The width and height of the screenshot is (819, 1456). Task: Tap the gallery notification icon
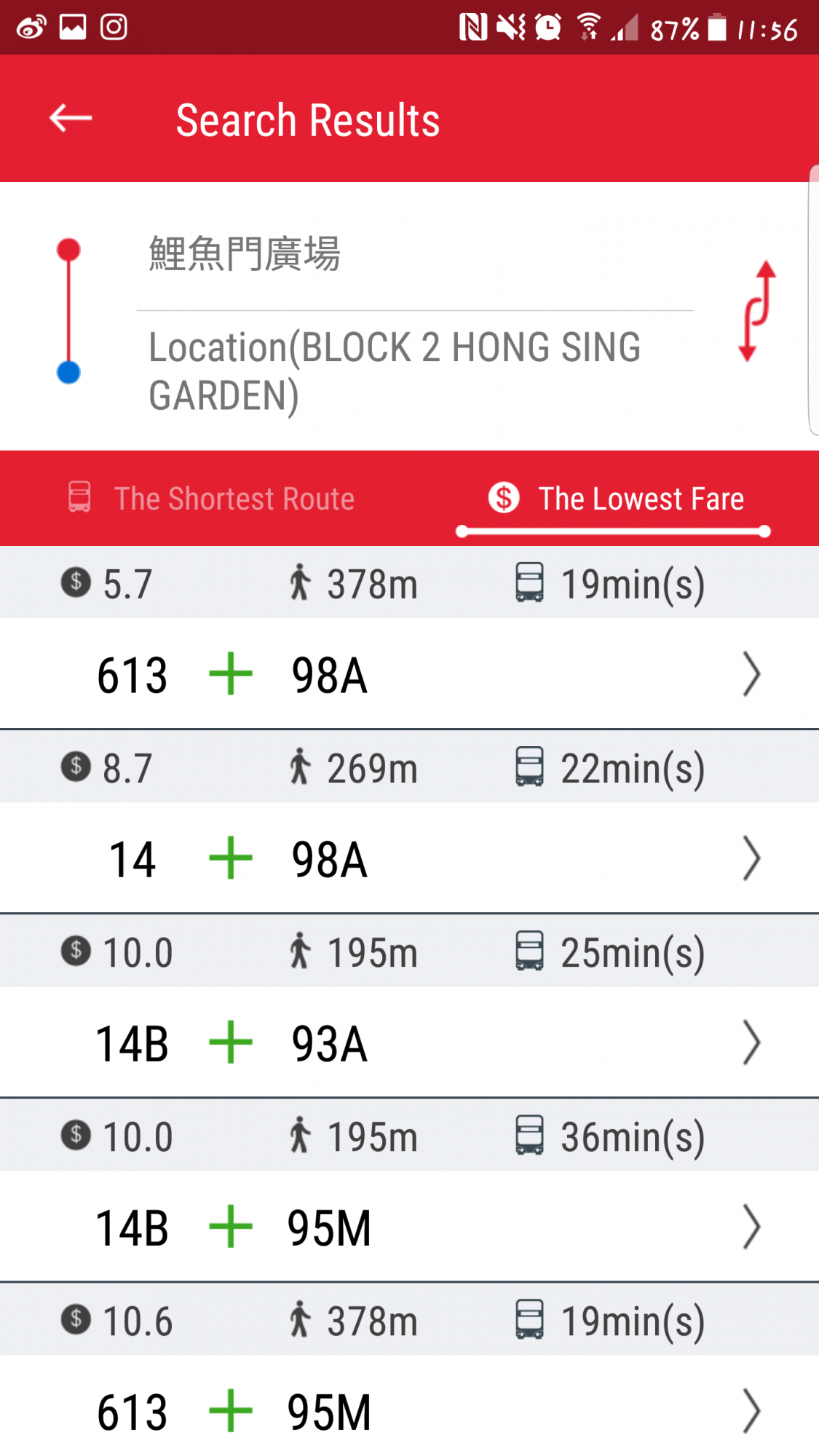73,28
